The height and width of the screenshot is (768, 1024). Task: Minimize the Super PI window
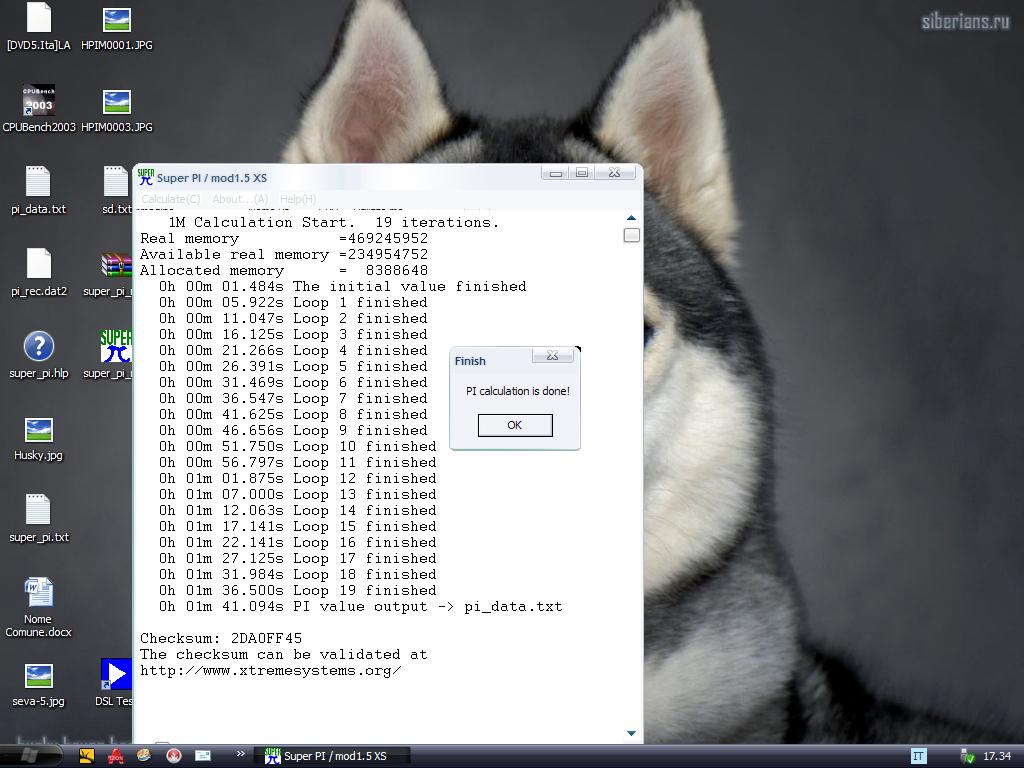(x=556, y=173)
